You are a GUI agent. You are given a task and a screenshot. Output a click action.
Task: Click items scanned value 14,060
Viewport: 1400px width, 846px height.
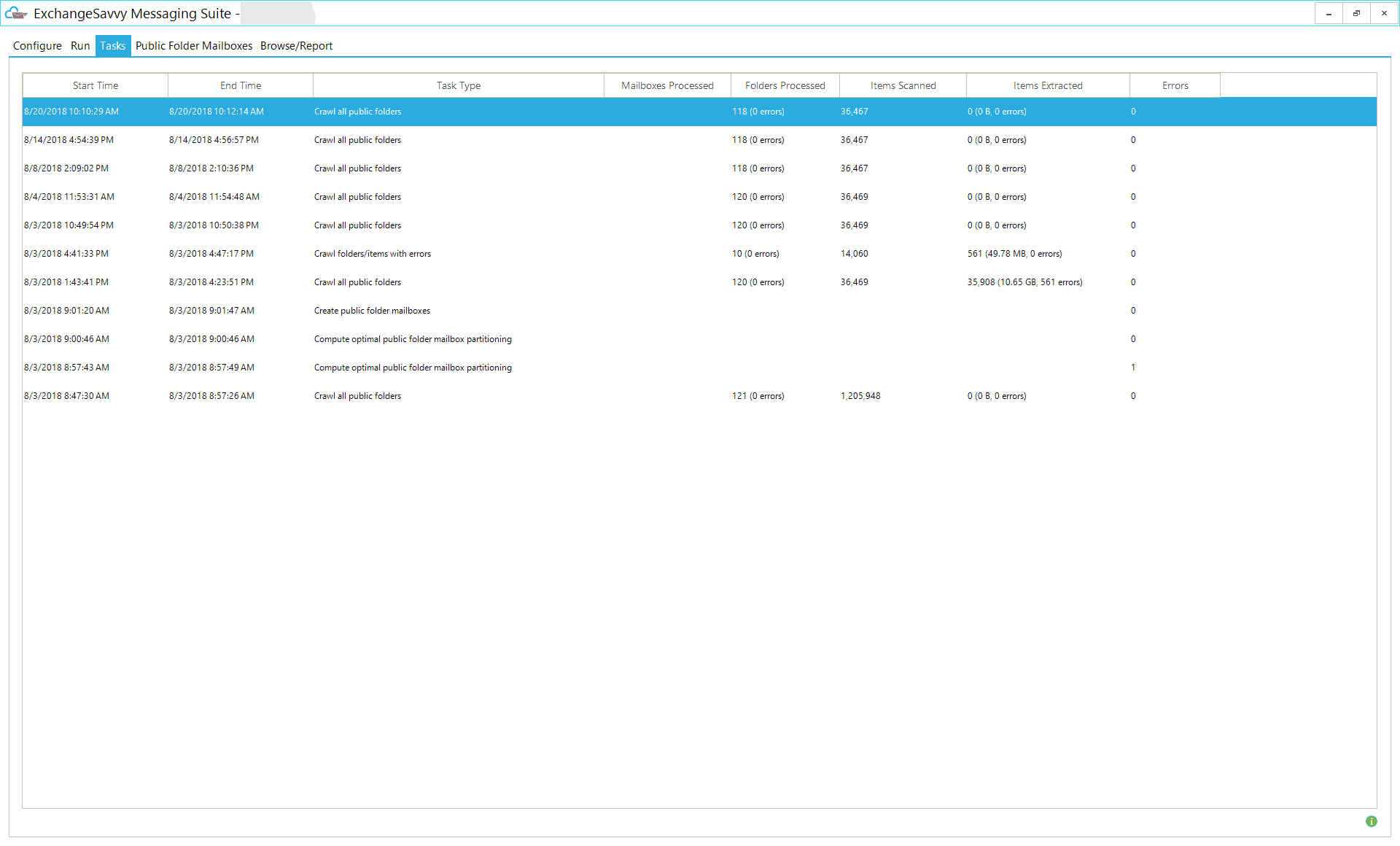click(x=855, y=254)
